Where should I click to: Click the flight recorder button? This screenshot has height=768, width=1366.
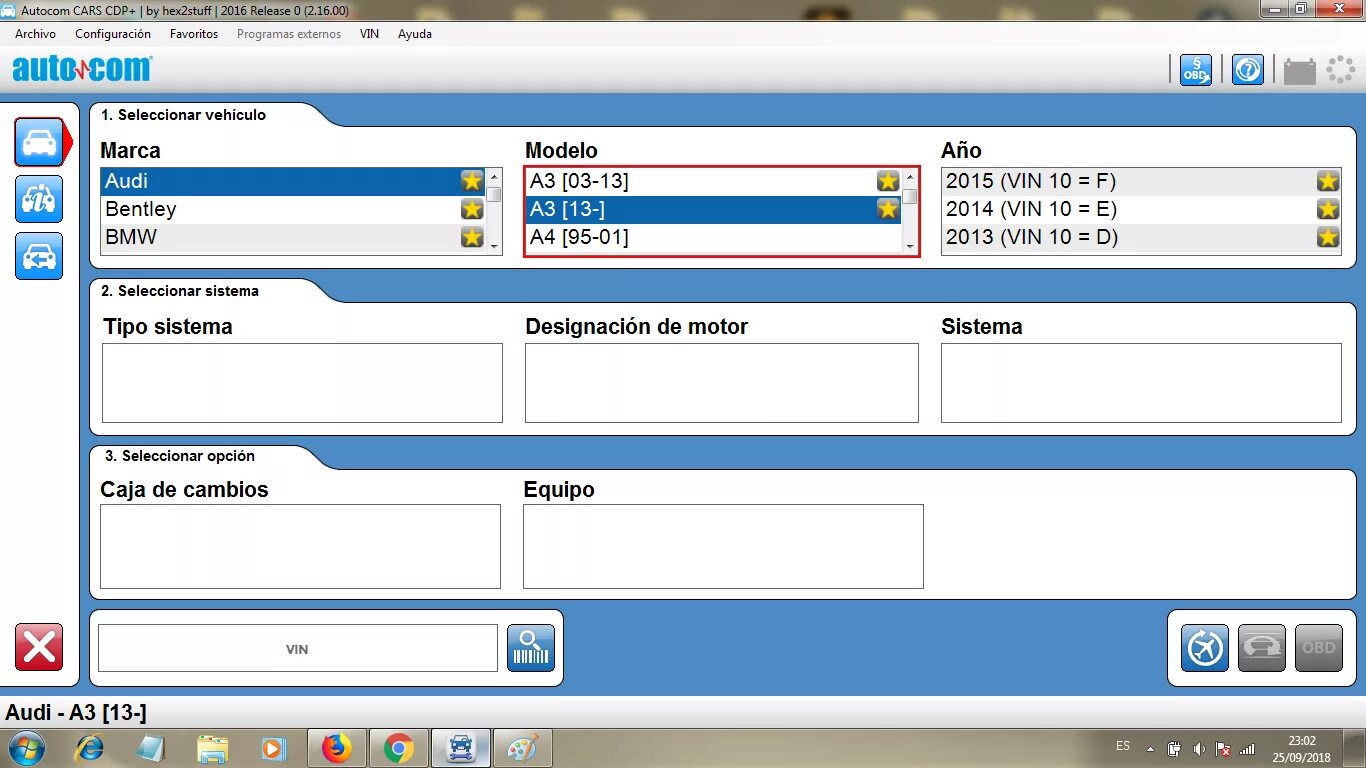click(x=1205, y=648)
